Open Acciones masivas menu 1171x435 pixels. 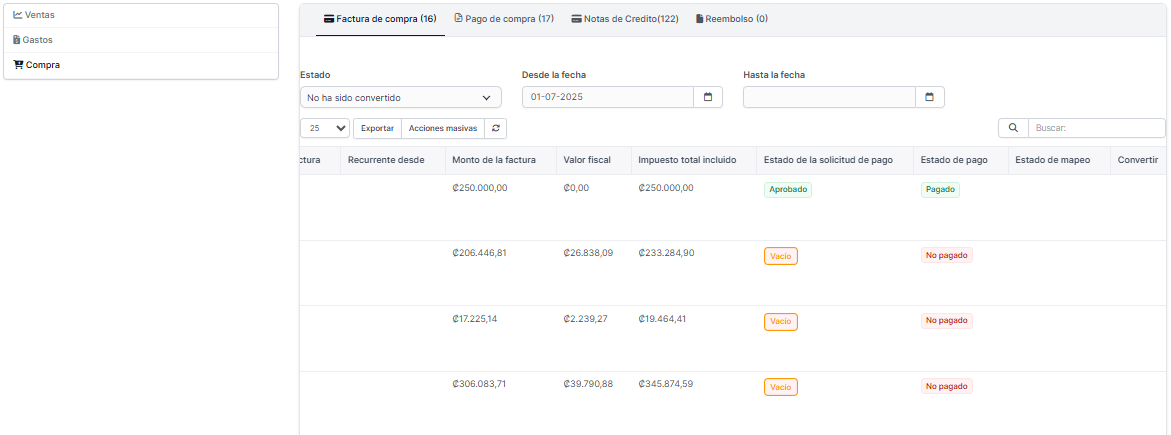pos(442,128)
